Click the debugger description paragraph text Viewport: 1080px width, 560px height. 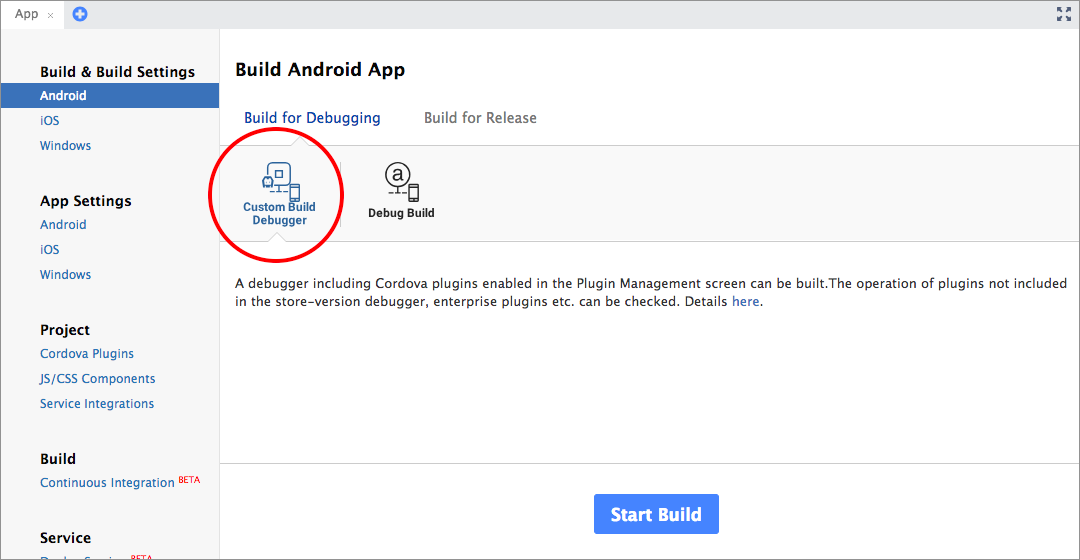pyautogui.click(x=650, y=292)
